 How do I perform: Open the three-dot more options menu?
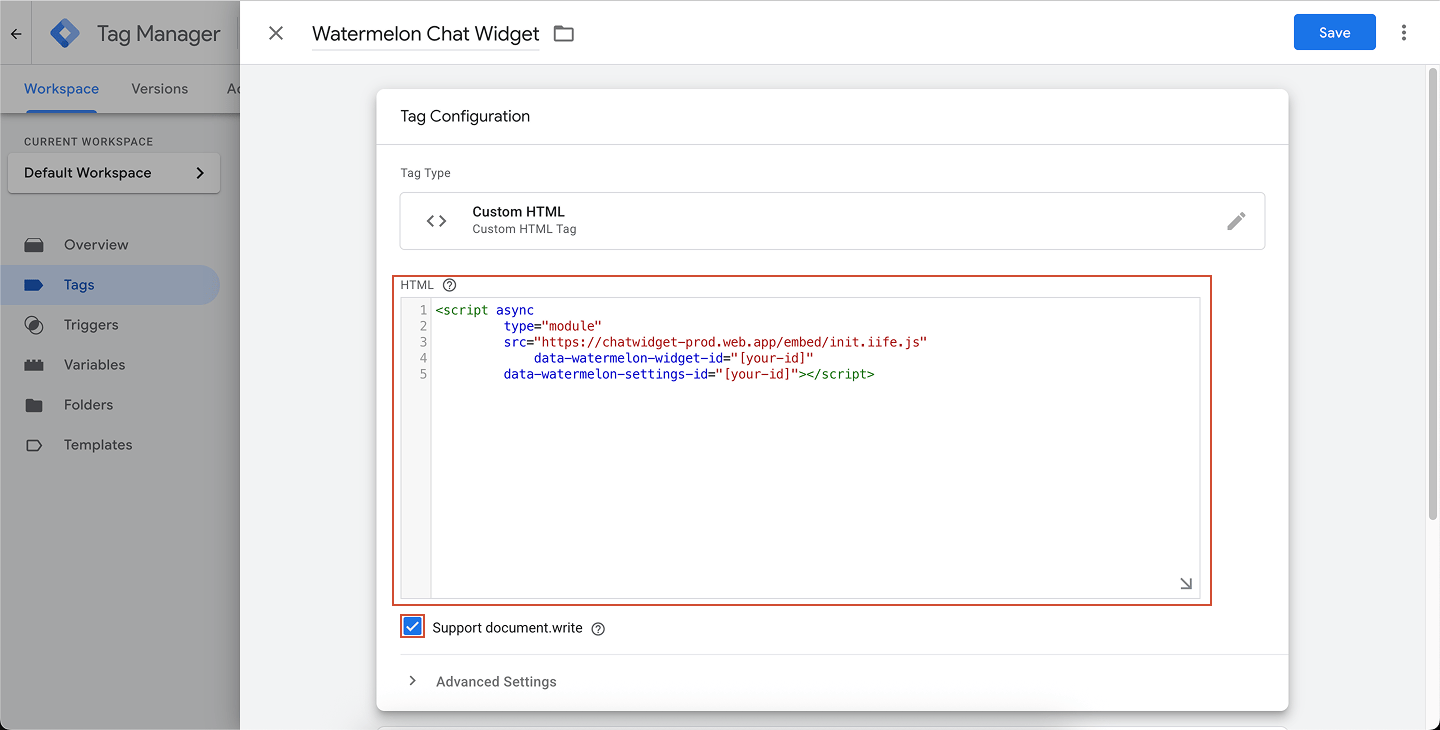[1404, 33]
